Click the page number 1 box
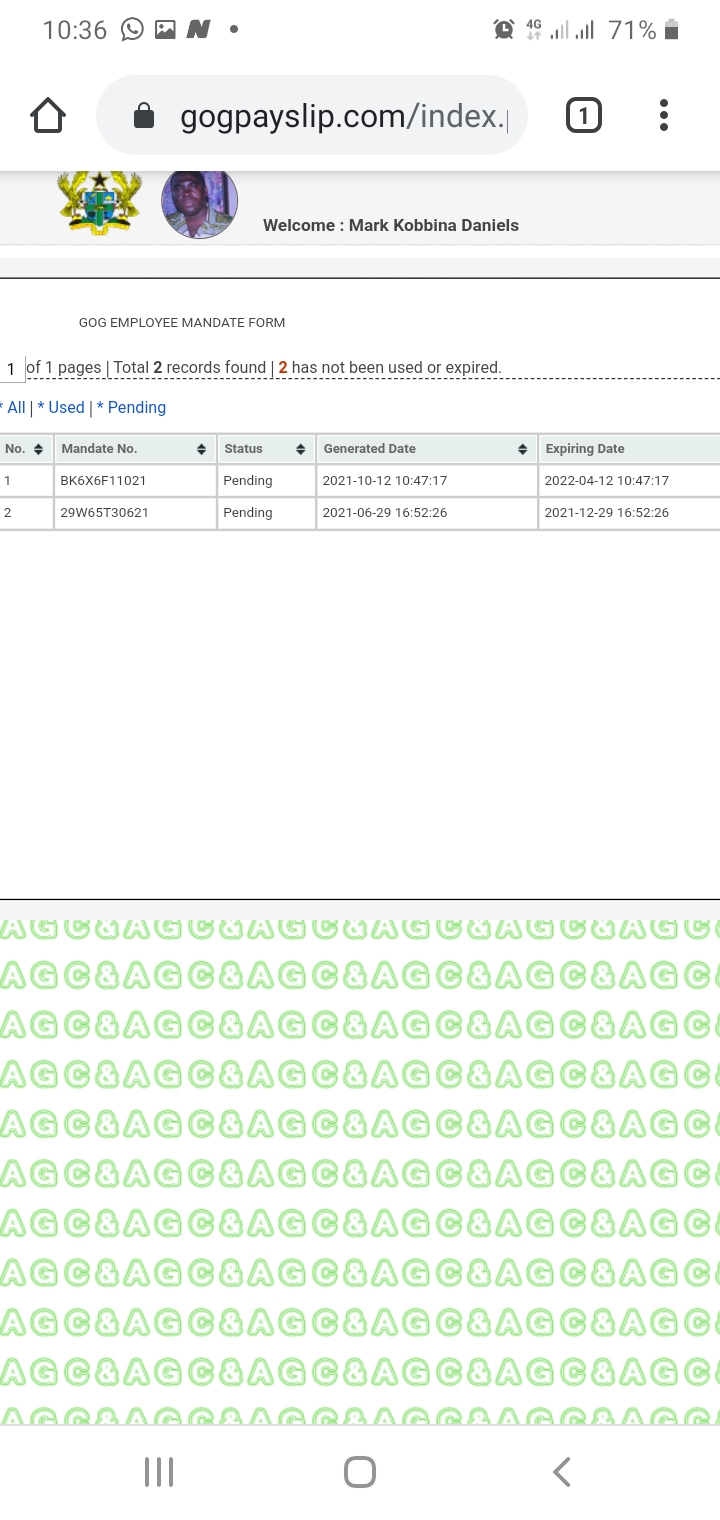 tap(12, 369)
